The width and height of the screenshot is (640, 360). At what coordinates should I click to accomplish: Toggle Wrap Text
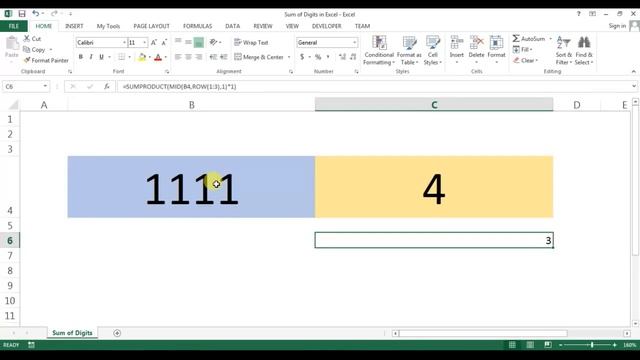[x=251, y=42]
